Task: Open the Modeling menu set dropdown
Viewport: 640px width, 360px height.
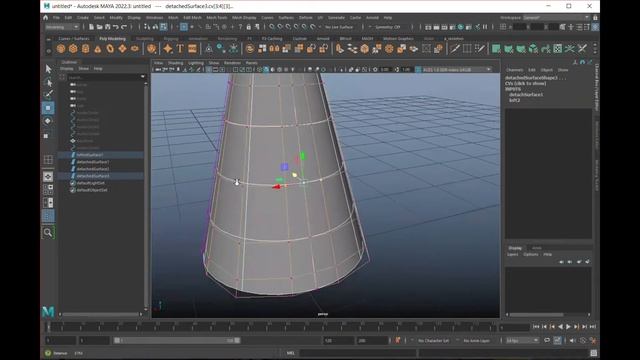Action: [62, 27]
